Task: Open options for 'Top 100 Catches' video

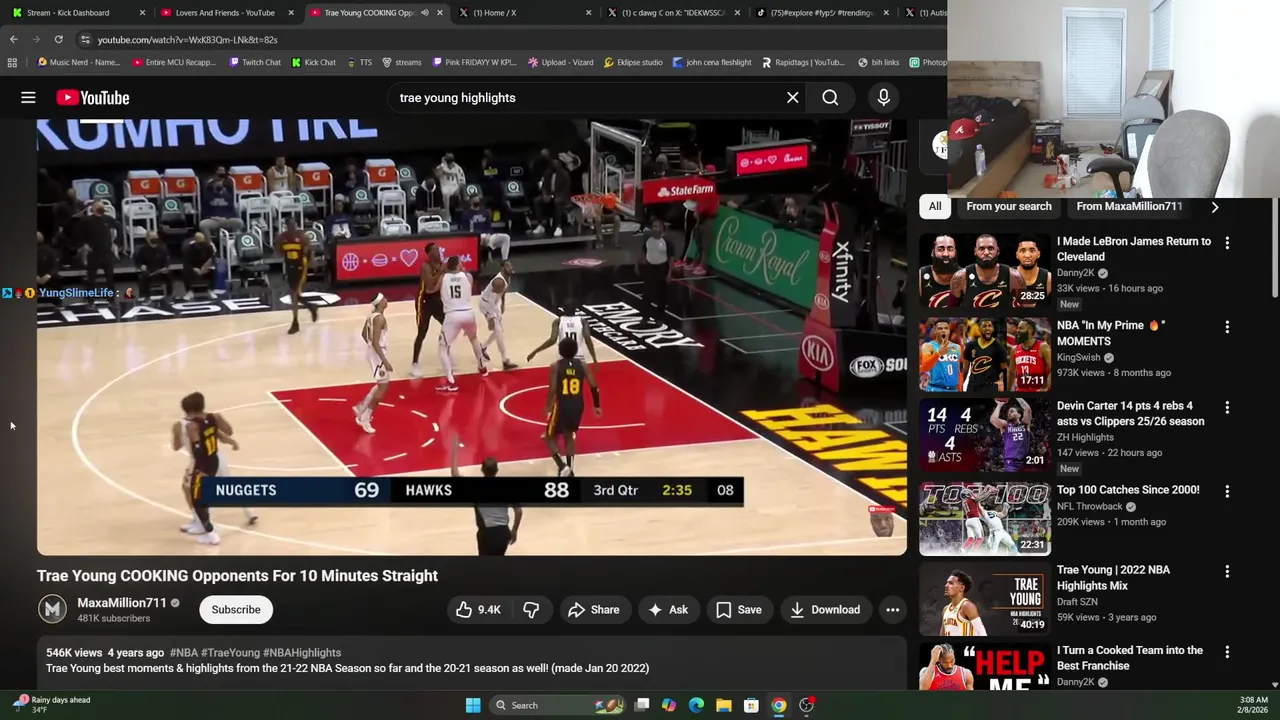Action: pos(1227,492)
